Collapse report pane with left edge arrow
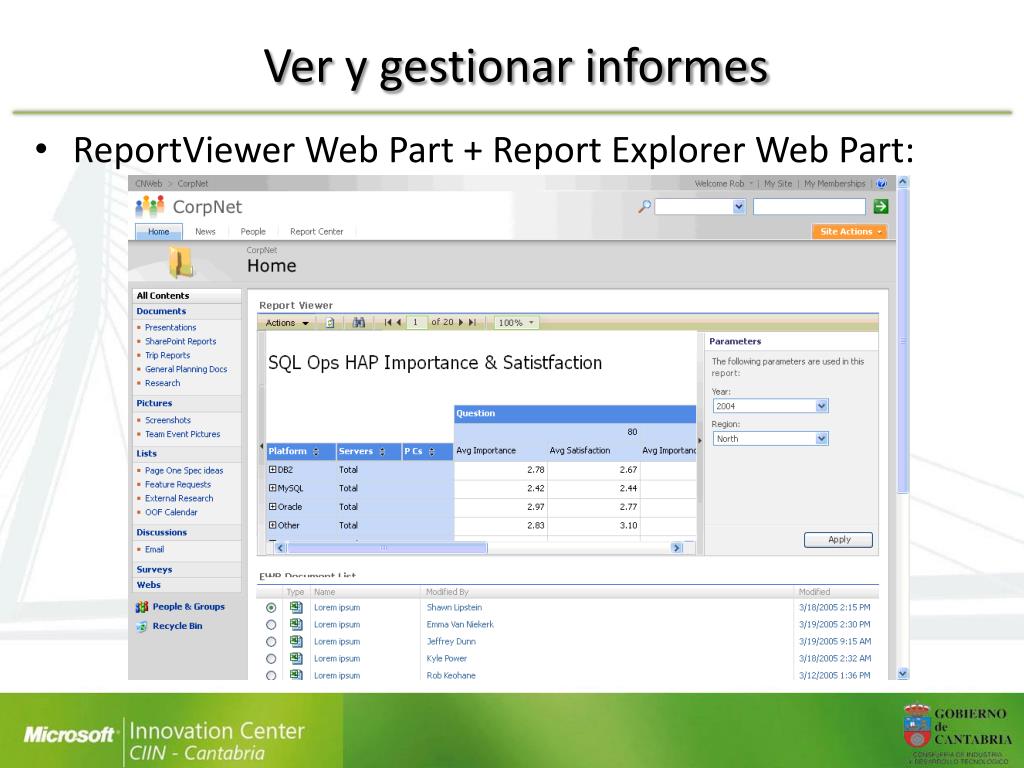The image size is (1024, 768). coord(262,447)
